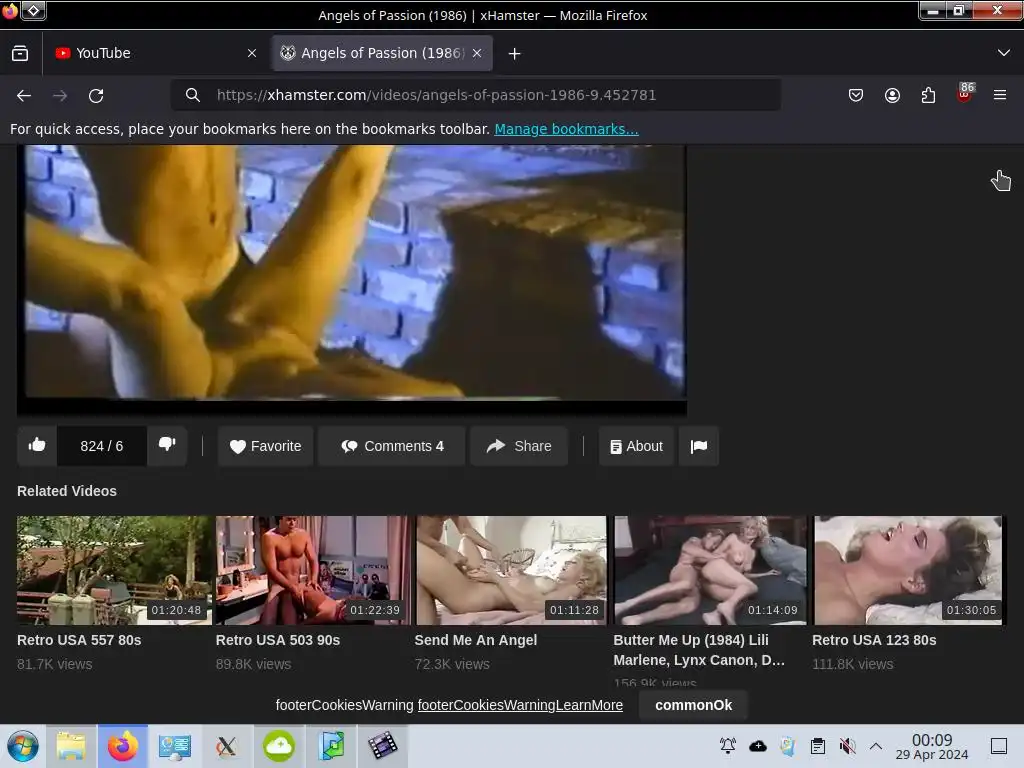Open a new tab
The height and width of the screenshot is (768, 1024).
[515, 54]
